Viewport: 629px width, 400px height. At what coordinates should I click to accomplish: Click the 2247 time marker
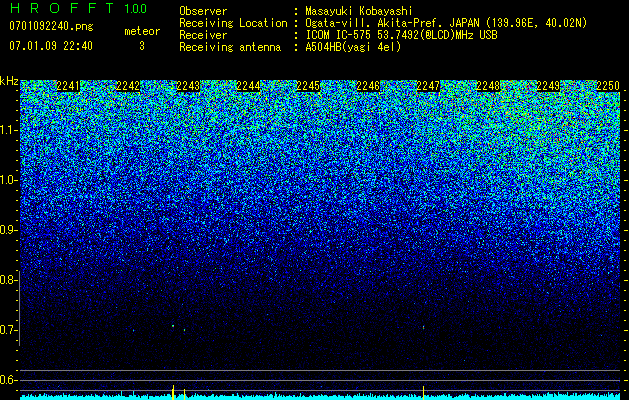click(428, 86)
